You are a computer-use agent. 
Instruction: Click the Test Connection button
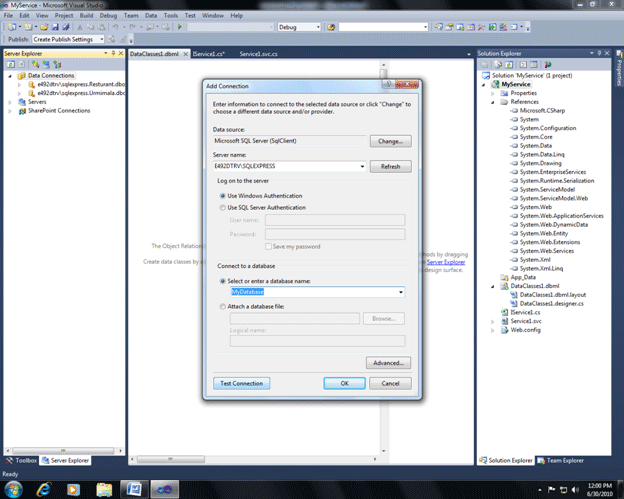point(242,383)
